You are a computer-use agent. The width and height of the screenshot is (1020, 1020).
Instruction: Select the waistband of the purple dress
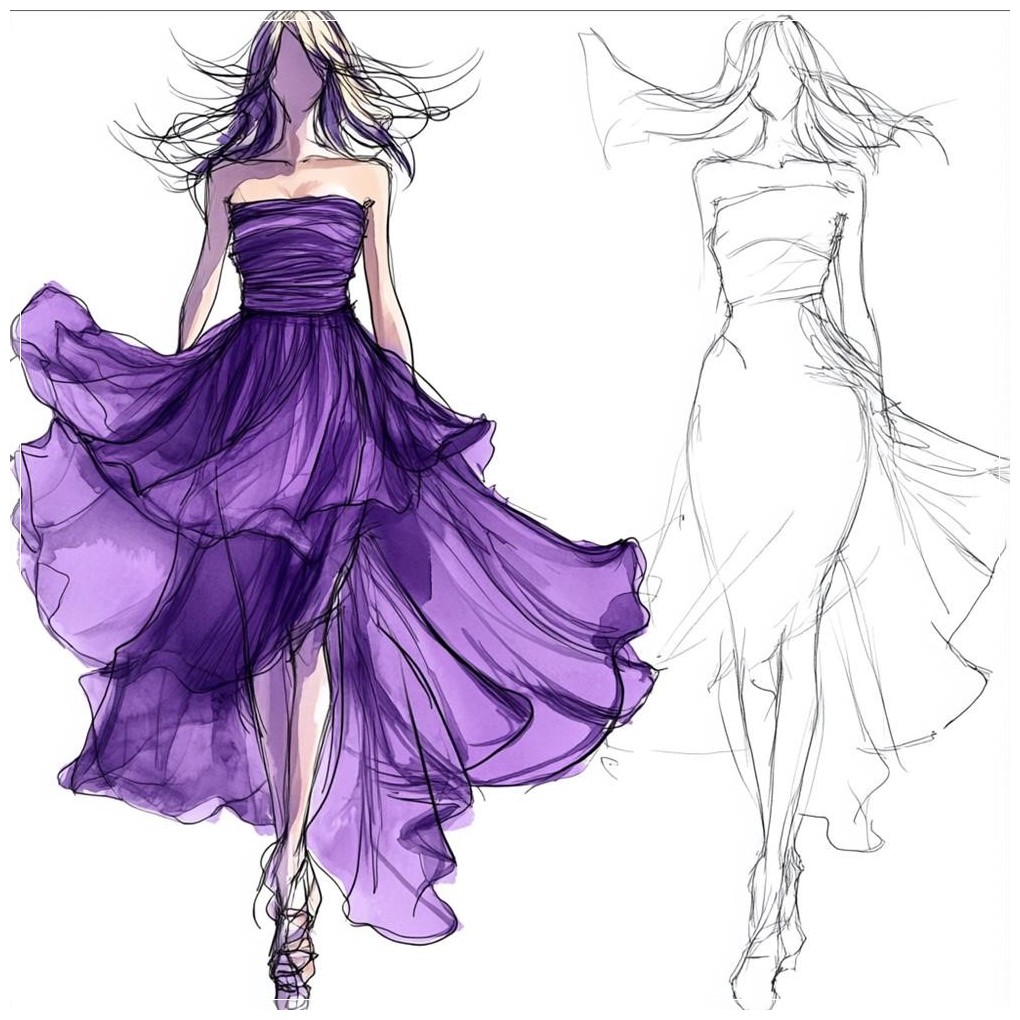pyautogui.click(x=296, y=297)
